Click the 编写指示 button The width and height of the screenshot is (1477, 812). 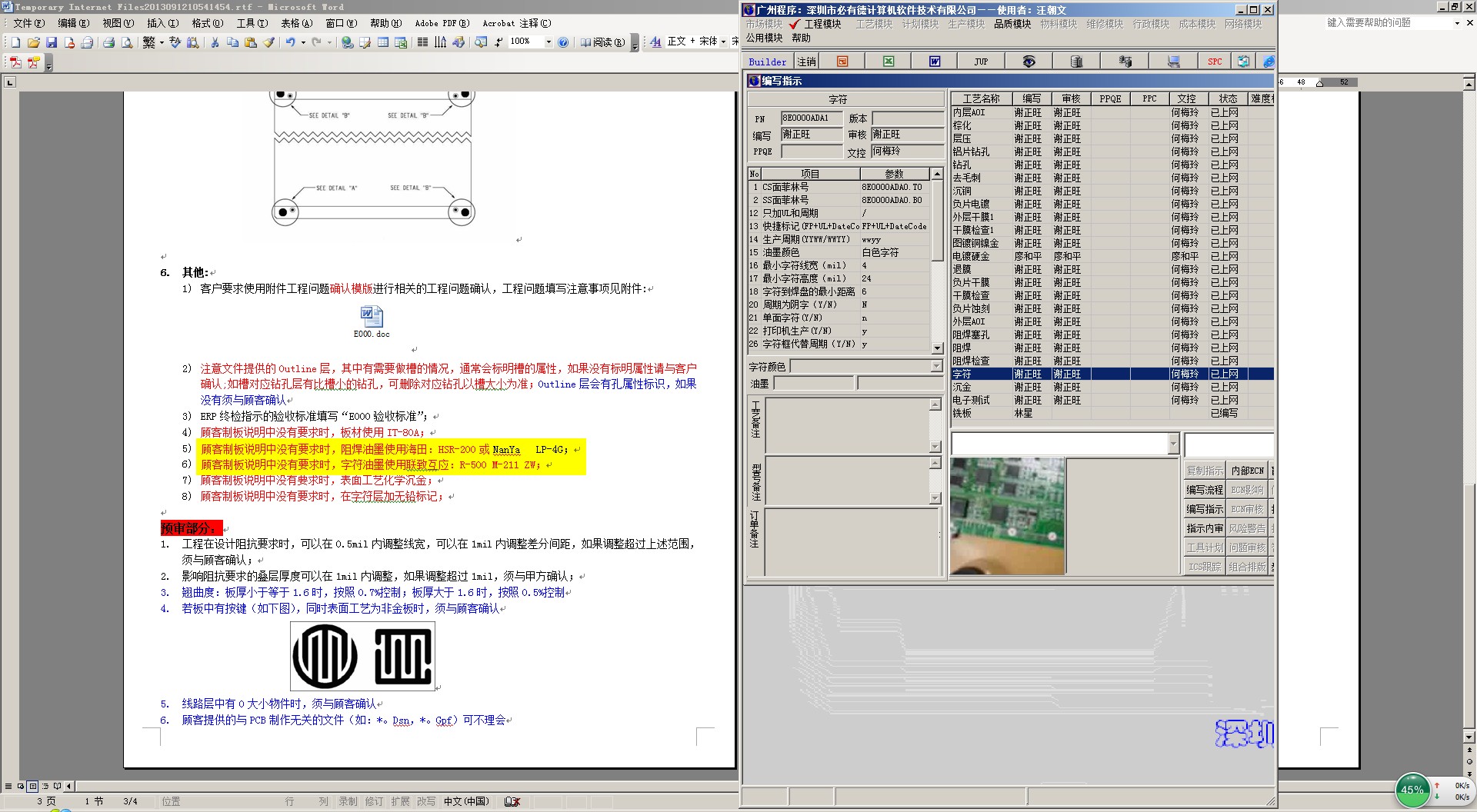tap(1204, 509)
